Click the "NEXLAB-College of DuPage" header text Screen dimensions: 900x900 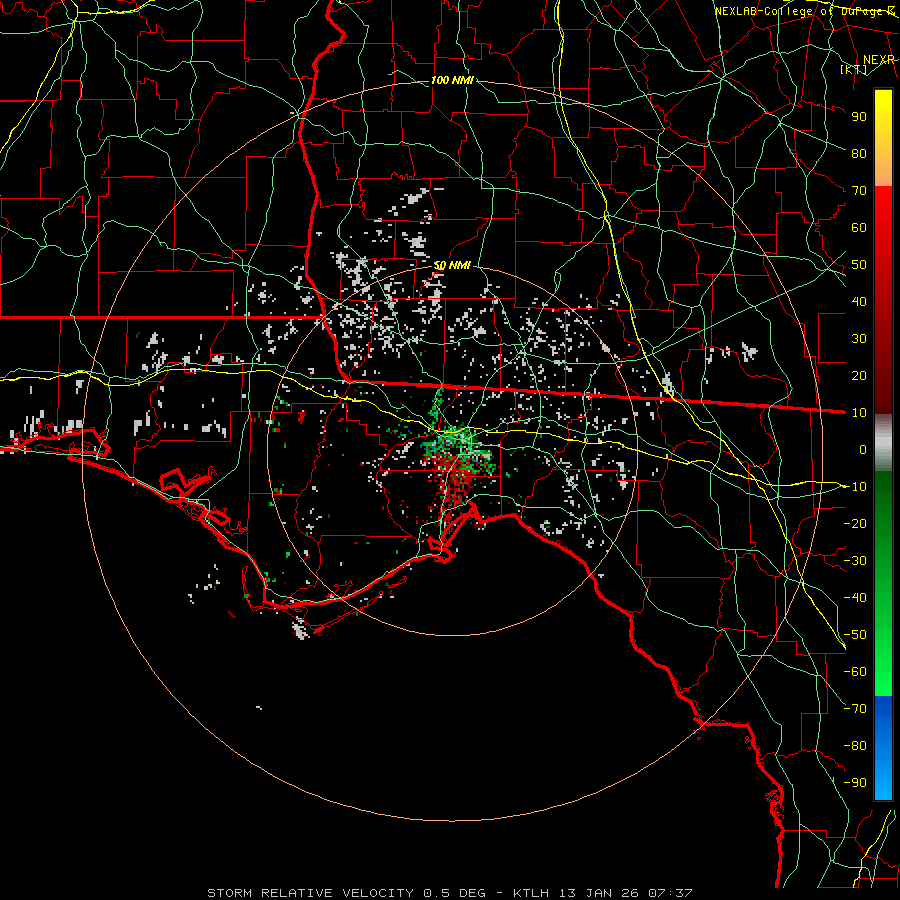click(x=798, y=11)
